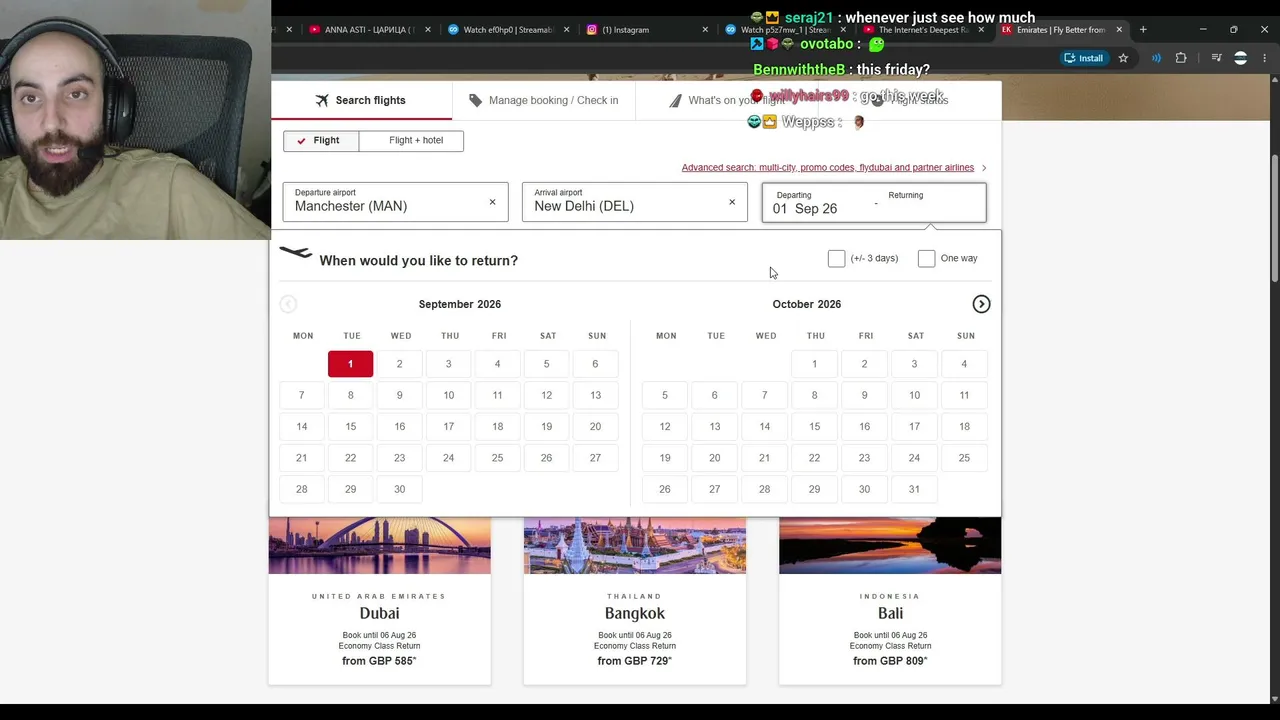This screenshot has height=720, width=1280.
Task: Open the browser extensions puzzle icon
Action: click(x=1181, y=58)
